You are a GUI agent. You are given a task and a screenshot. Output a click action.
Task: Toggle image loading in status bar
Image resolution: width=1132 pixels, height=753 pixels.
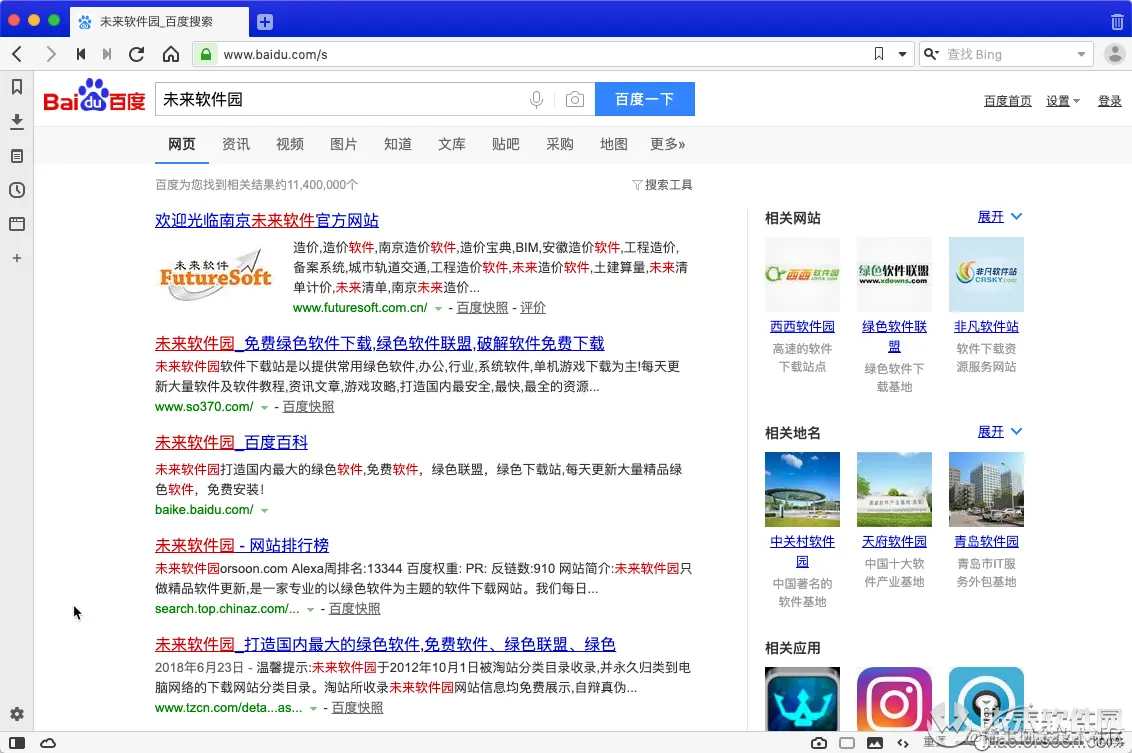pos(874,743)
